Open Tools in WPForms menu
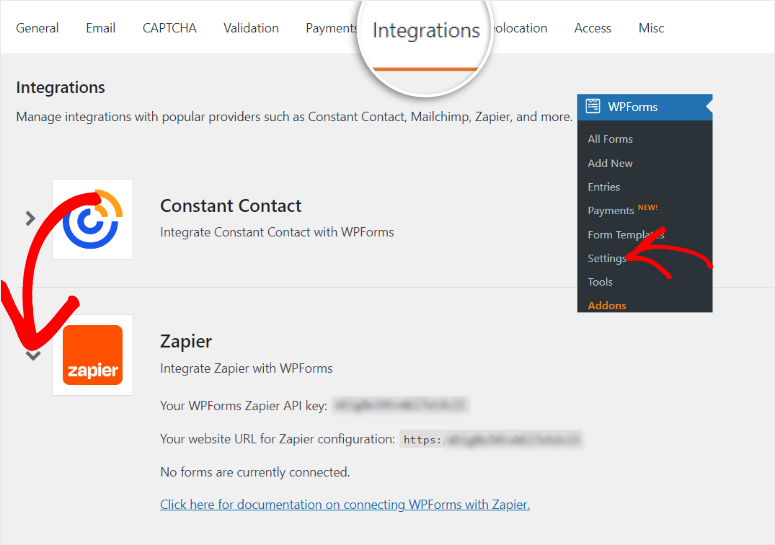This screenshot has width=775, height=545. click(x=600, y=282)
